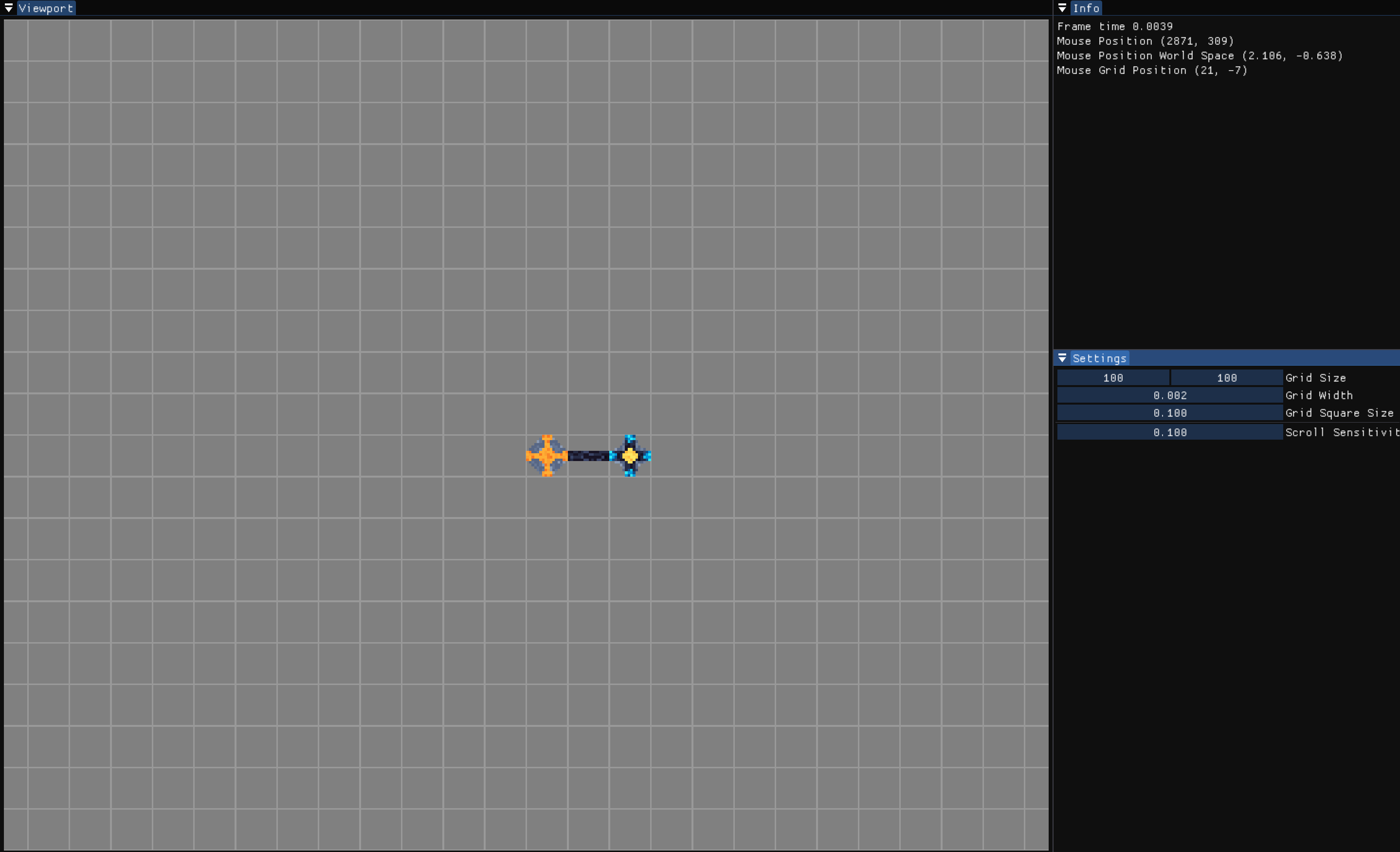Click the grid cell directly above the orange sprite
Image resolution: width=1400 pixels, height=852 pixels.
pos(546,414)
